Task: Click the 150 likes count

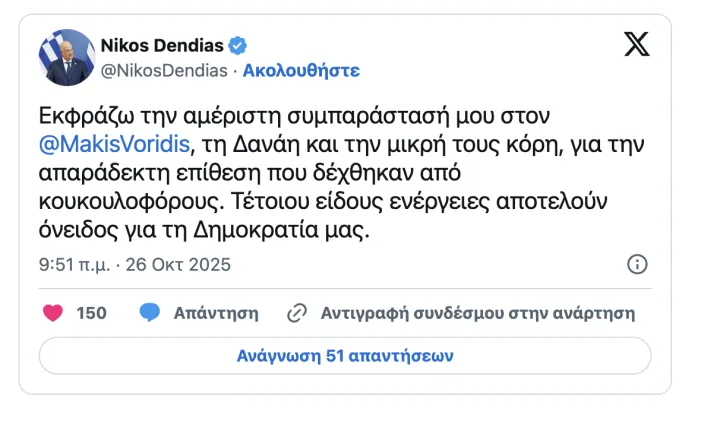Action: coord(91,313)
